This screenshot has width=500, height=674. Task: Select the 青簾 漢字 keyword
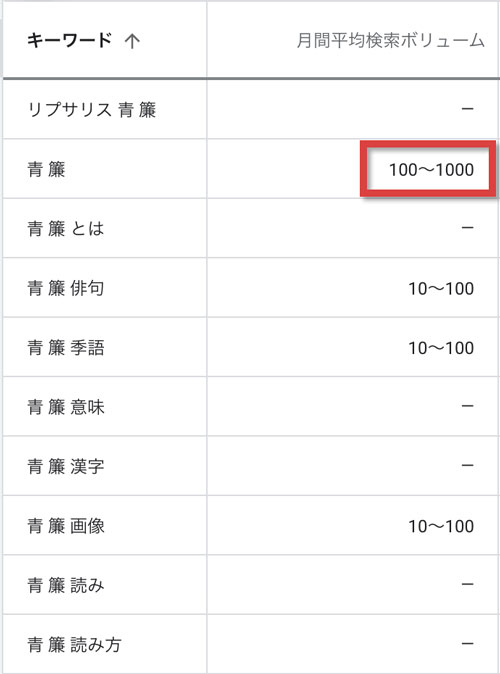(66, 466)
